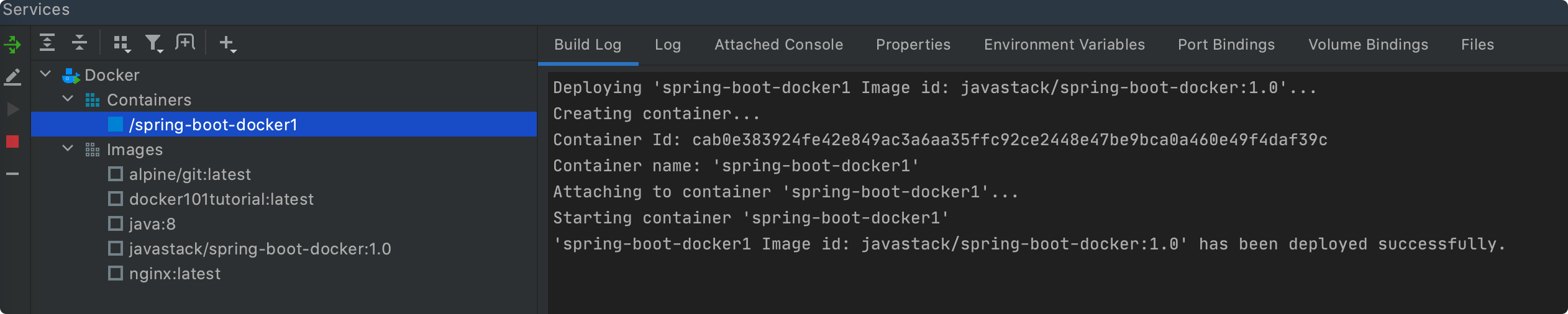Click the Delete minus icon in sidebar
1568x314 pixels.
click(12, 174)
